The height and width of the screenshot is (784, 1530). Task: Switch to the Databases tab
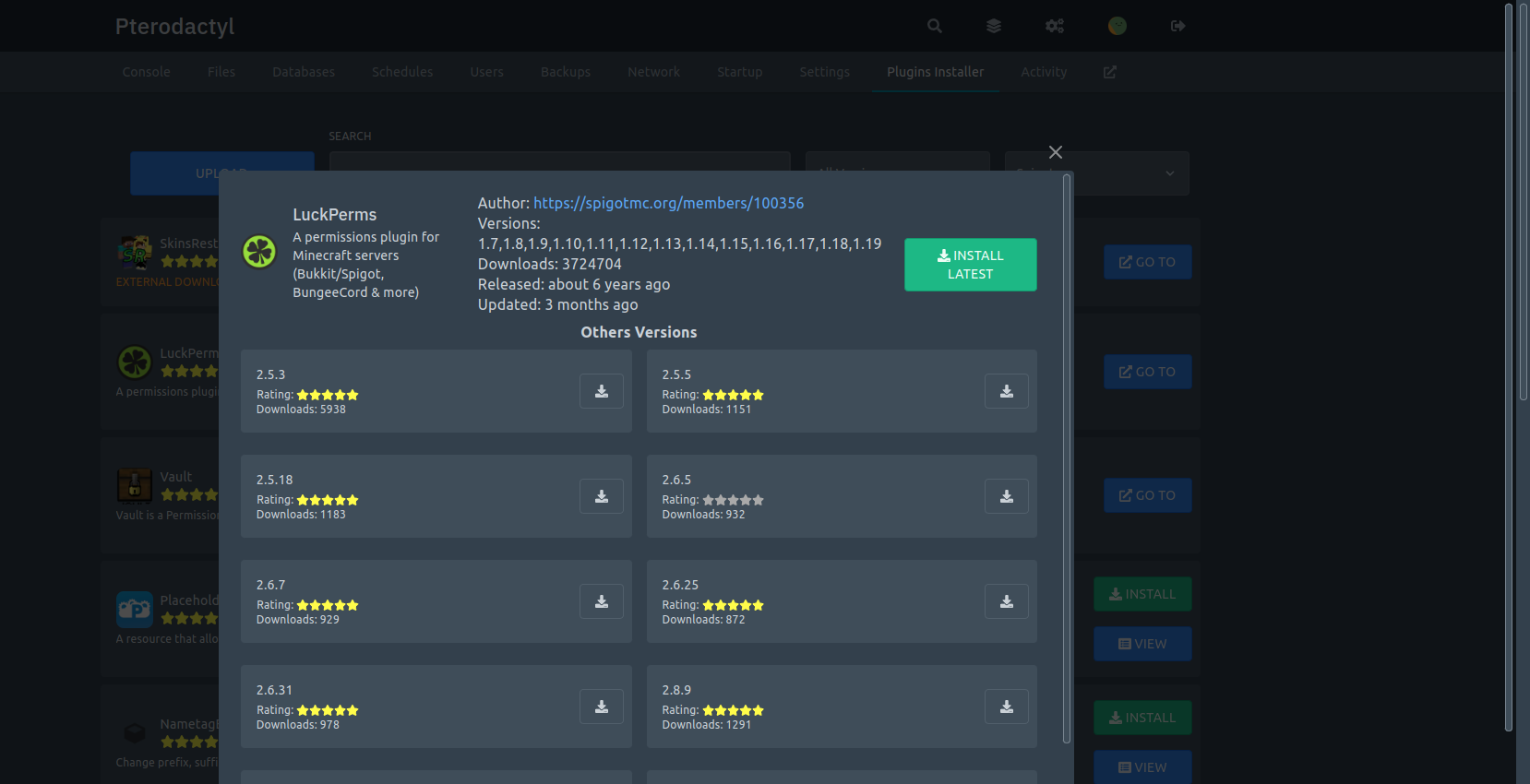(304, 72)
